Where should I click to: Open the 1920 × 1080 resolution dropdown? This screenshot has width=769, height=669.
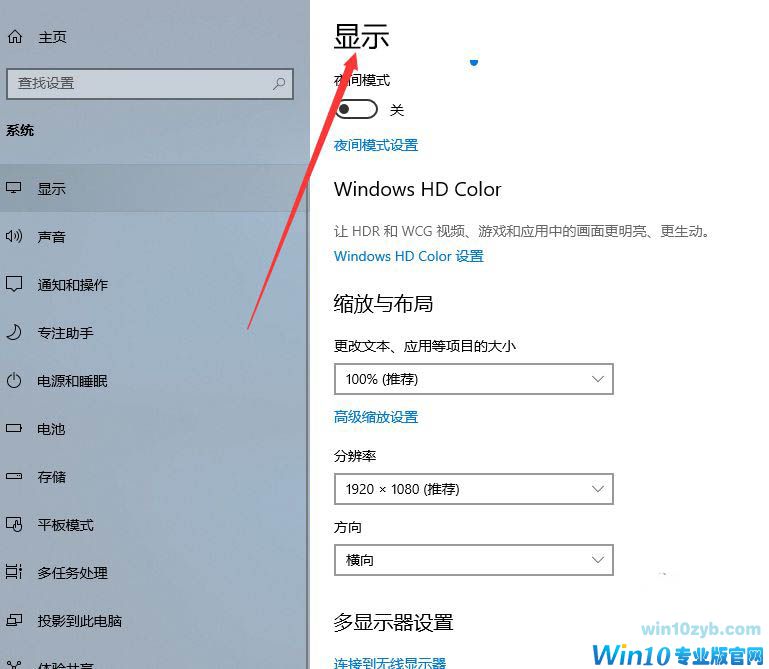(x=474, y=489)
